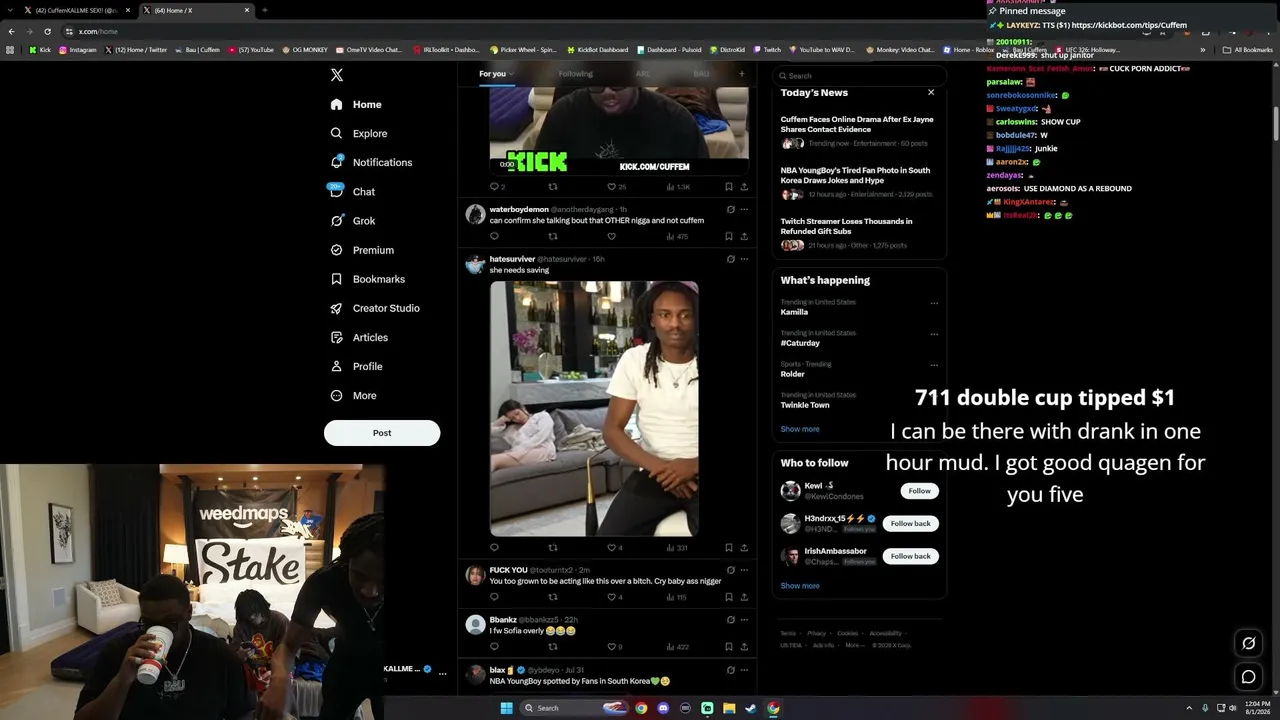Switch to the Following timeline tab
1280x720 pixels.
pyautogui.click(x=576, y=74)
